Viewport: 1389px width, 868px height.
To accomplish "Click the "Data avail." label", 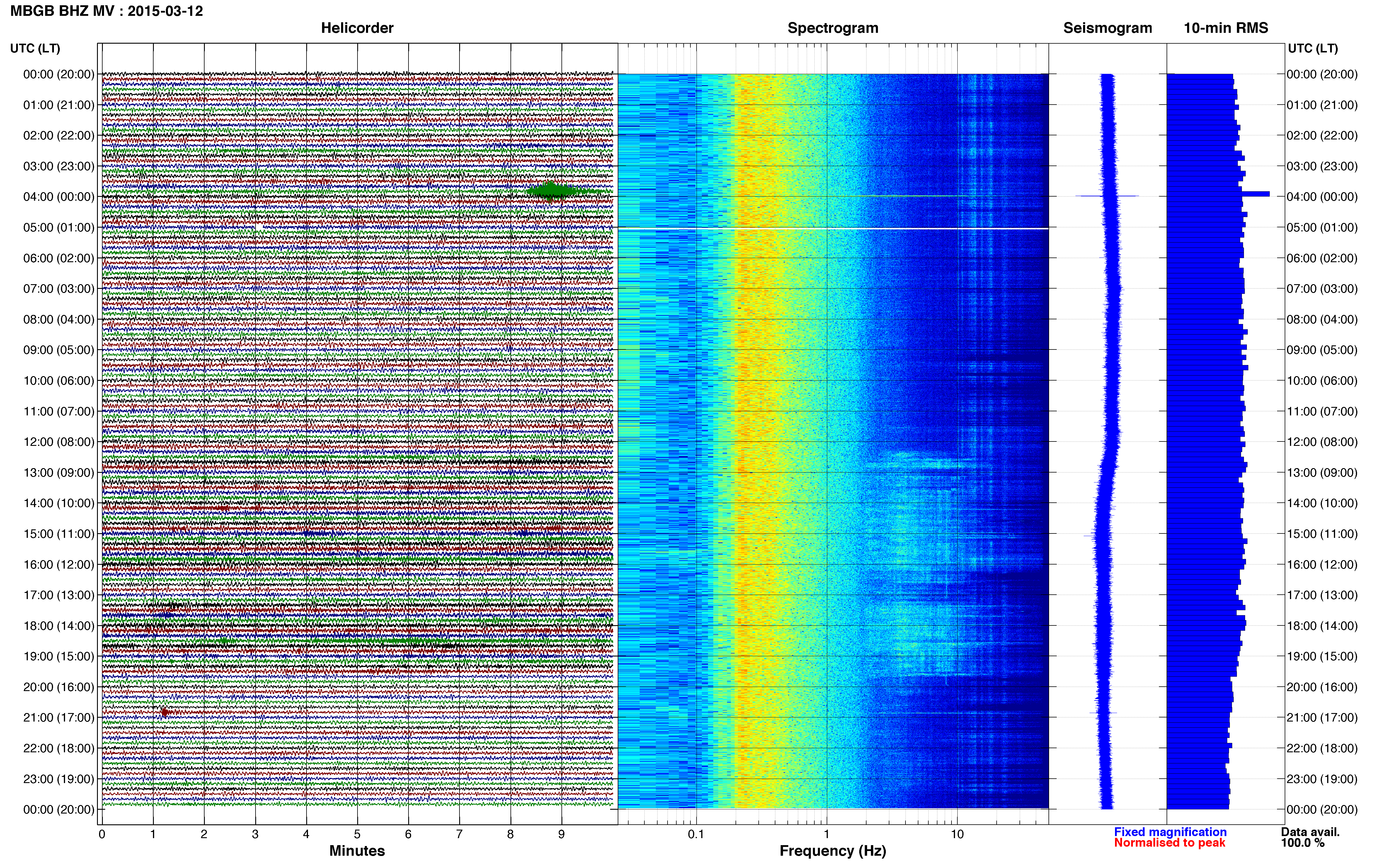I will [x=1310, y=832].
